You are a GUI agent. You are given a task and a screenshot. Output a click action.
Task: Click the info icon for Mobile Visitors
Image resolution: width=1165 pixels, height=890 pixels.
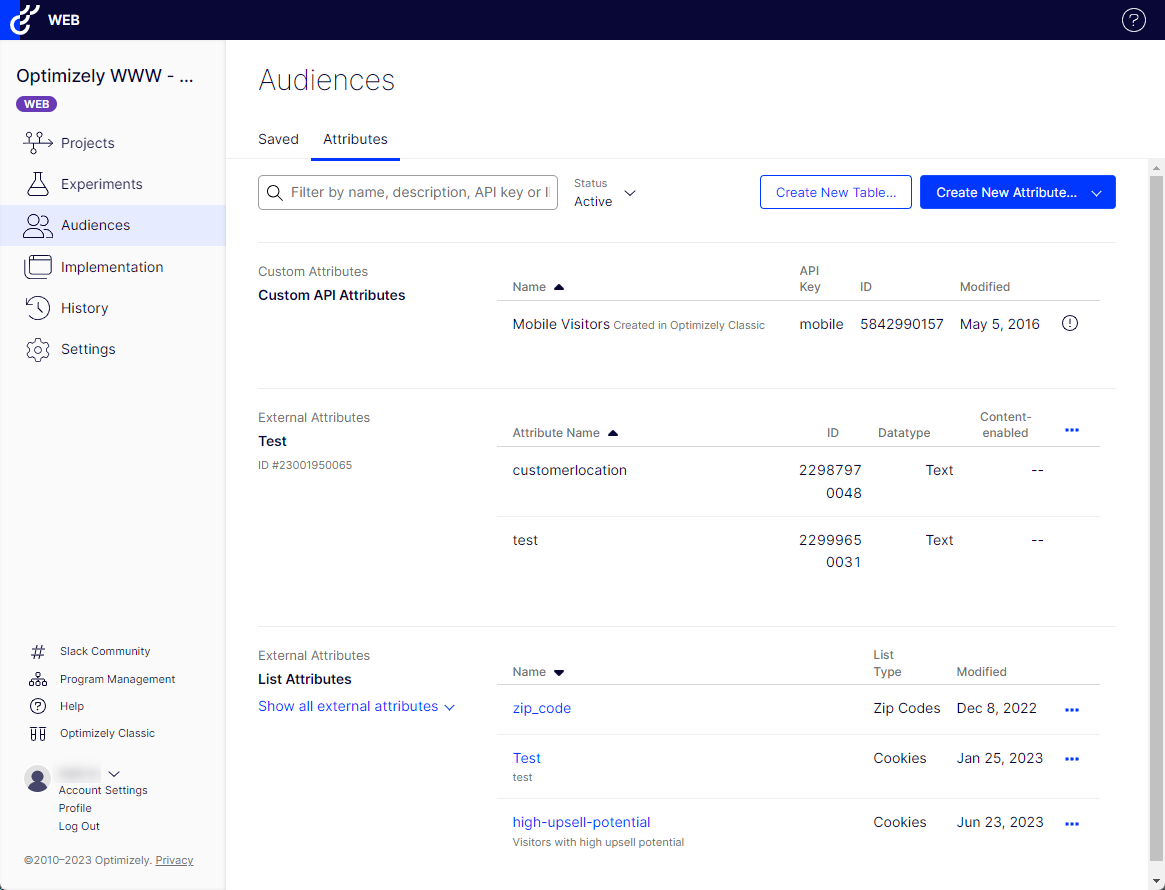pyautogui.click(x=1070, y=323)
